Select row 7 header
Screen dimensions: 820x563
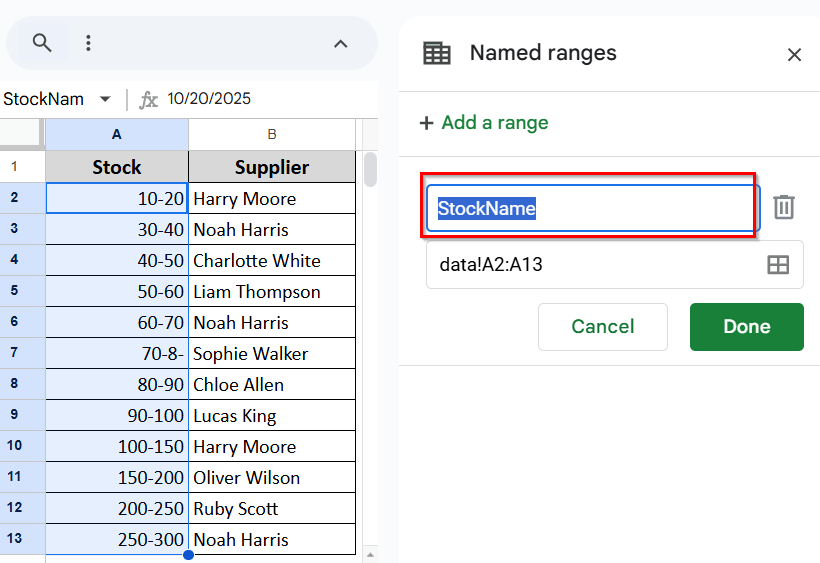click(x=22, y=353)
